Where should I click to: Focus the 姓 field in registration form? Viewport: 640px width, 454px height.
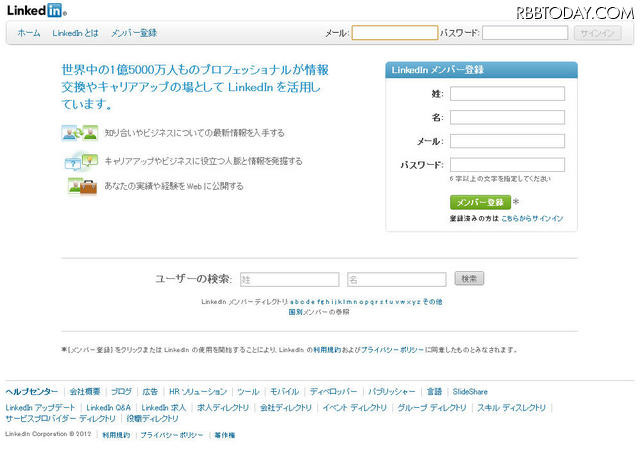[x=507, y=93]
